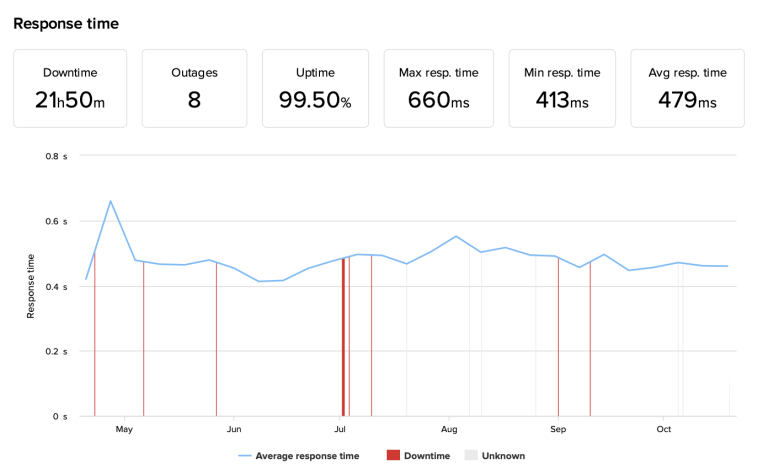Click the 0 s y-axis label
The width and height of the screenshot is (768, 474).
click(x=60, y=416)
